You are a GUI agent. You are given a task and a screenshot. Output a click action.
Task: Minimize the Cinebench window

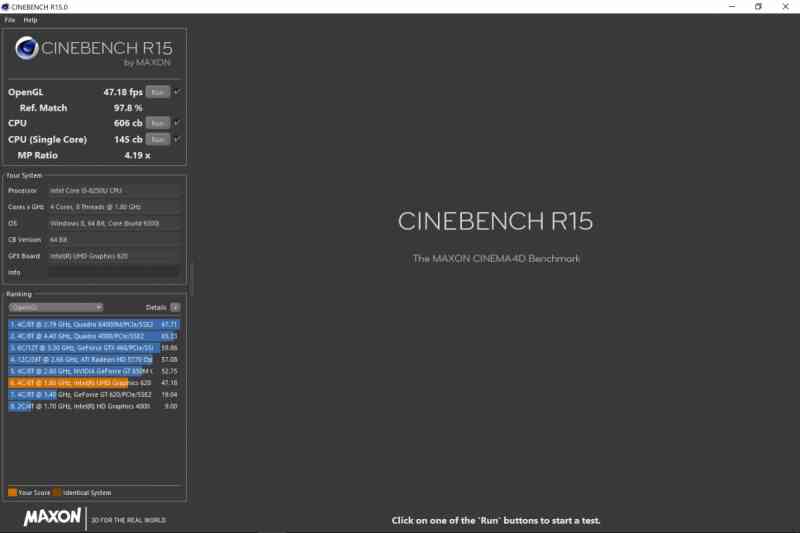pyautogui.click(x=732, y=7)
